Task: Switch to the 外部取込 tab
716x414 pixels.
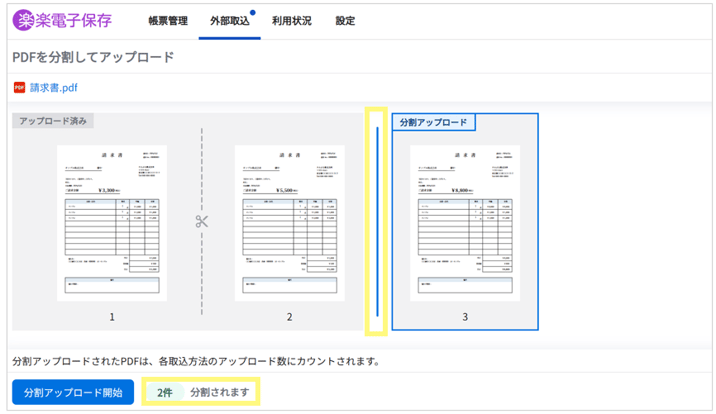Action: point(229,21)
